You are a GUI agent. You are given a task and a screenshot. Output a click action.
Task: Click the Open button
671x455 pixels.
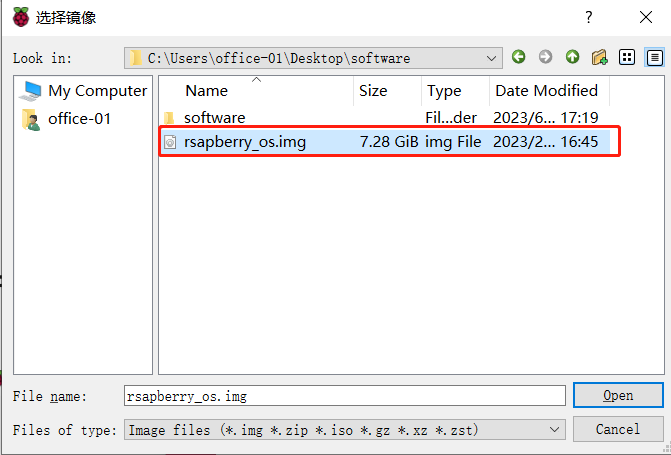pyautogui.click(x=618, y=395)
